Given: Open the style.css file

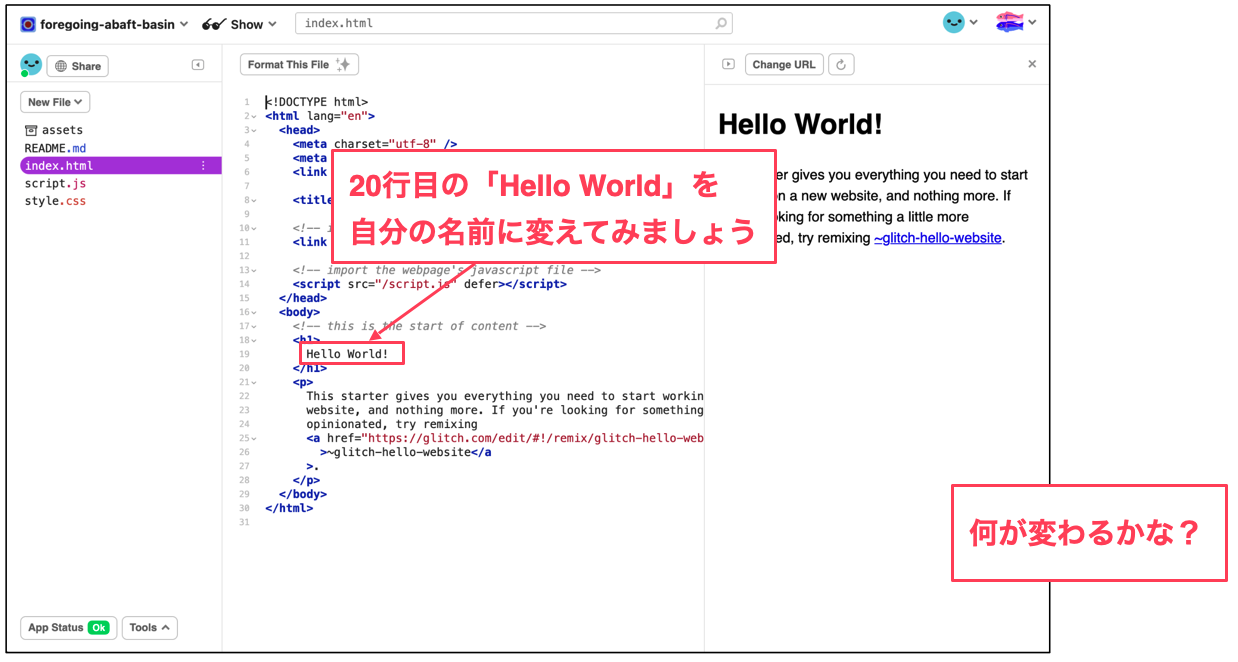Looking at the screenshot, I should click(x=55, y=201).
